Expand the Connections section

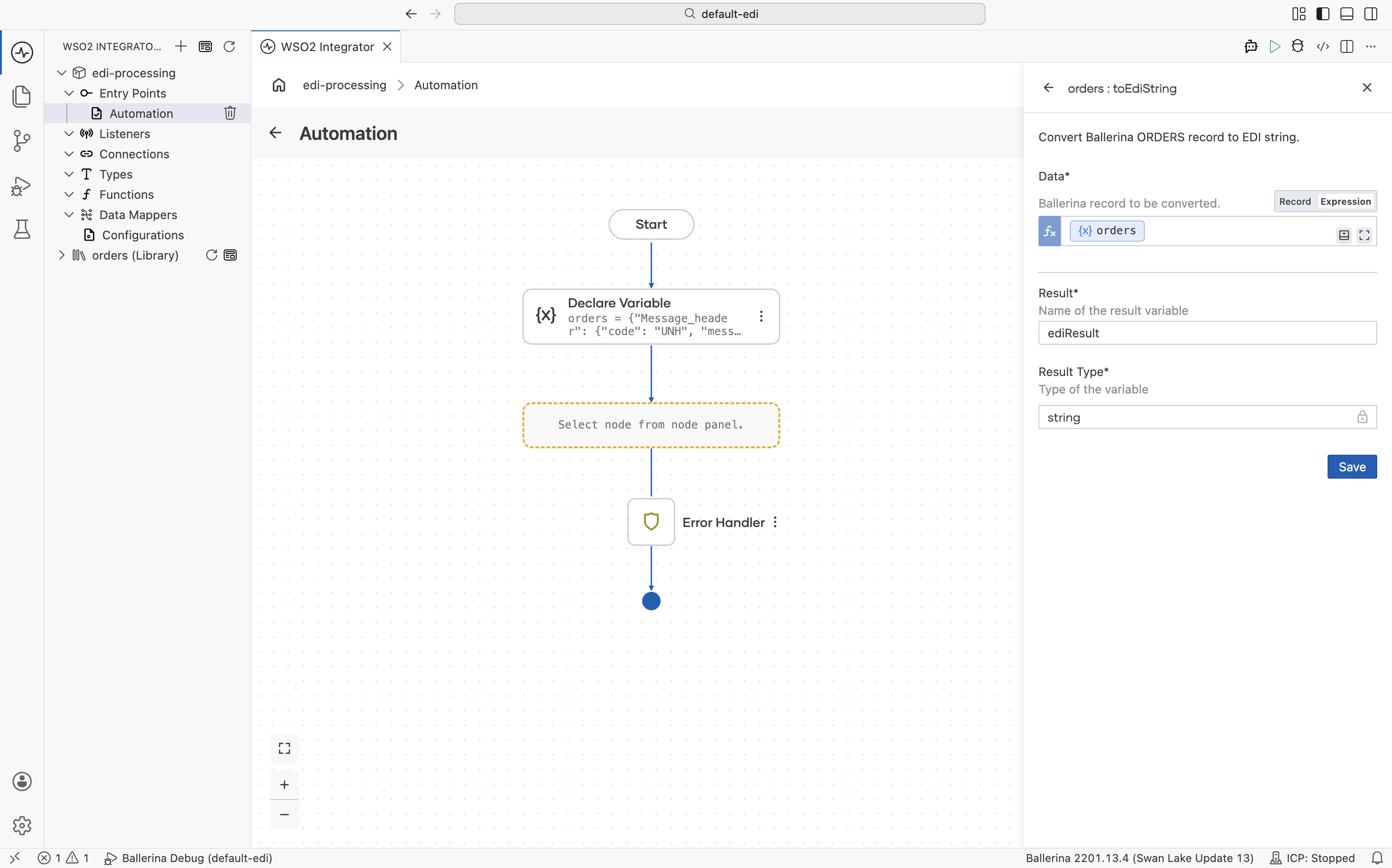click(69, 154)
